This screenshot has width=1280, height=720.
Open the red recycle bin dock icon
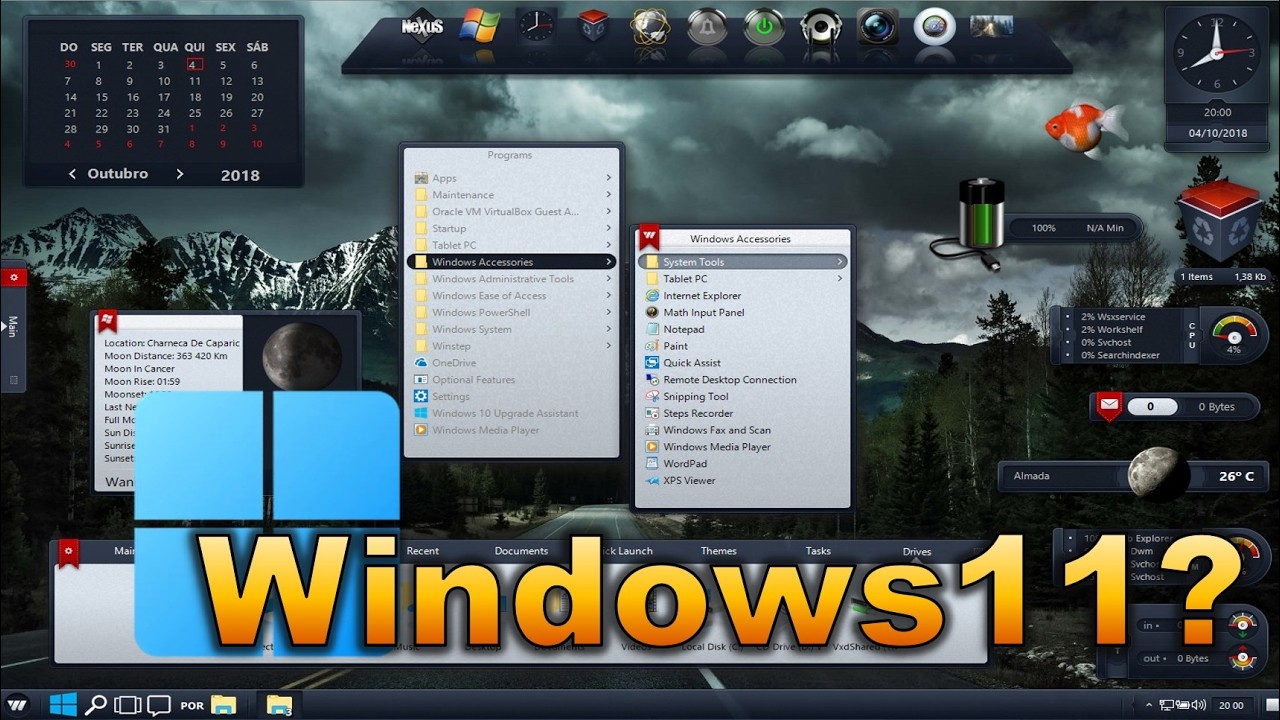point(593,26)
